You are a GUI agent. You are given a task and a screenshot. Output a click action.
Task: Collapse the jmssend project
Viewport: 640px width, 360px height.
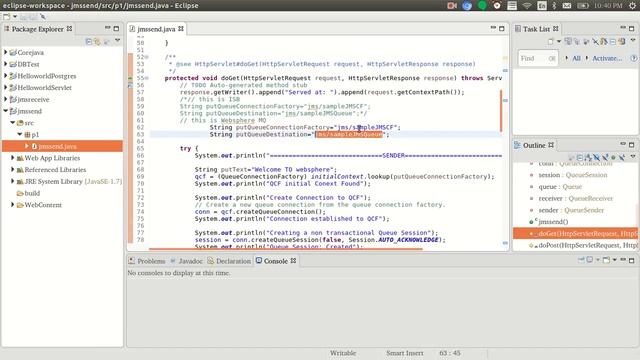5,111
